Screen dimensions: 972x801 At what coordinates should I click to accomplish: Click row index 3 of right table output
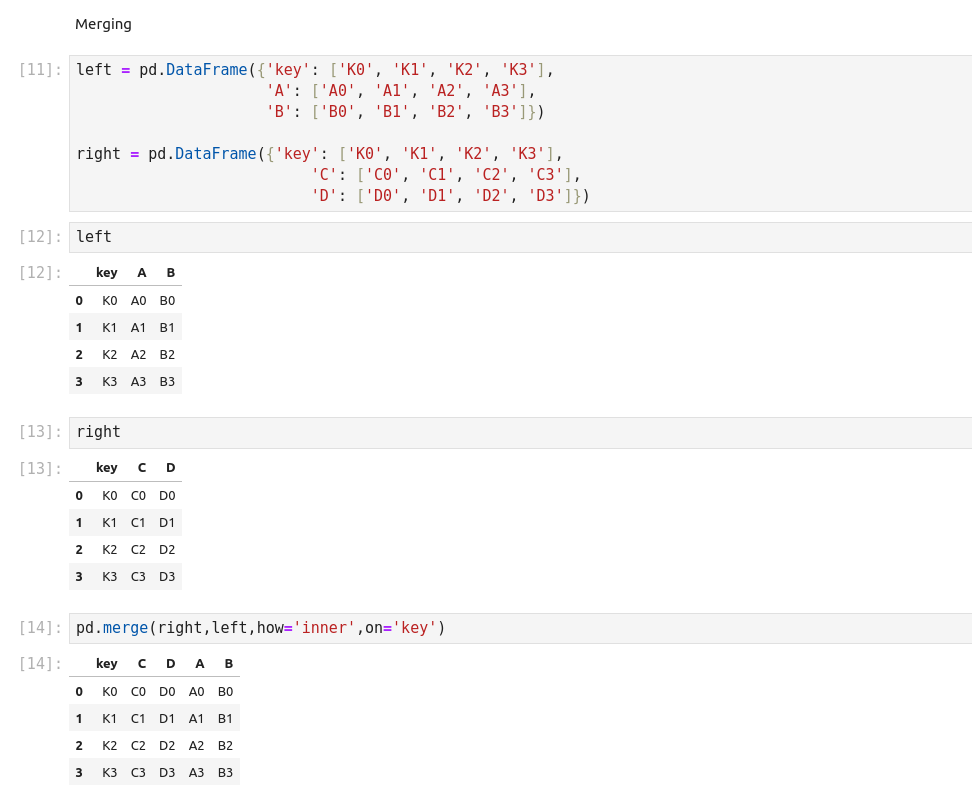79,576
